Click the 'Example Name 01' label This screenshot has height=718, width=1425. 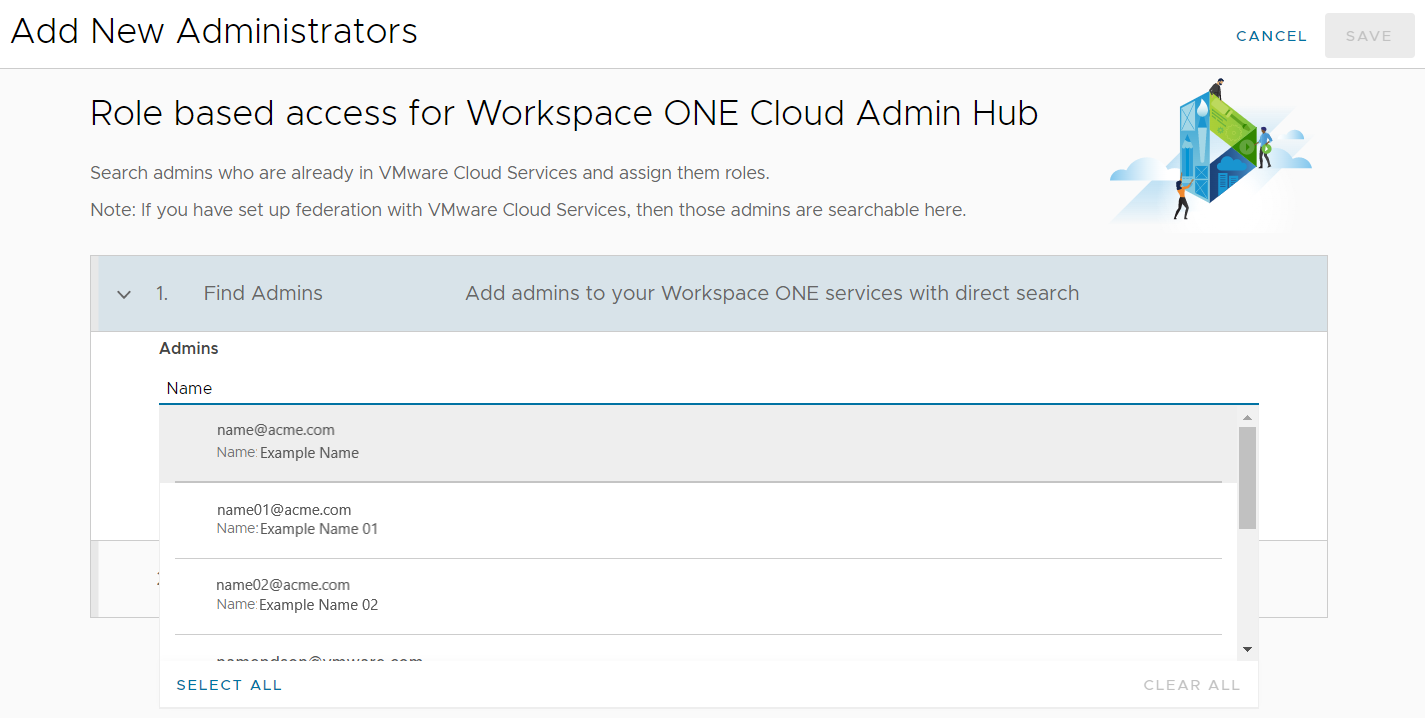(x=319, y=529)
